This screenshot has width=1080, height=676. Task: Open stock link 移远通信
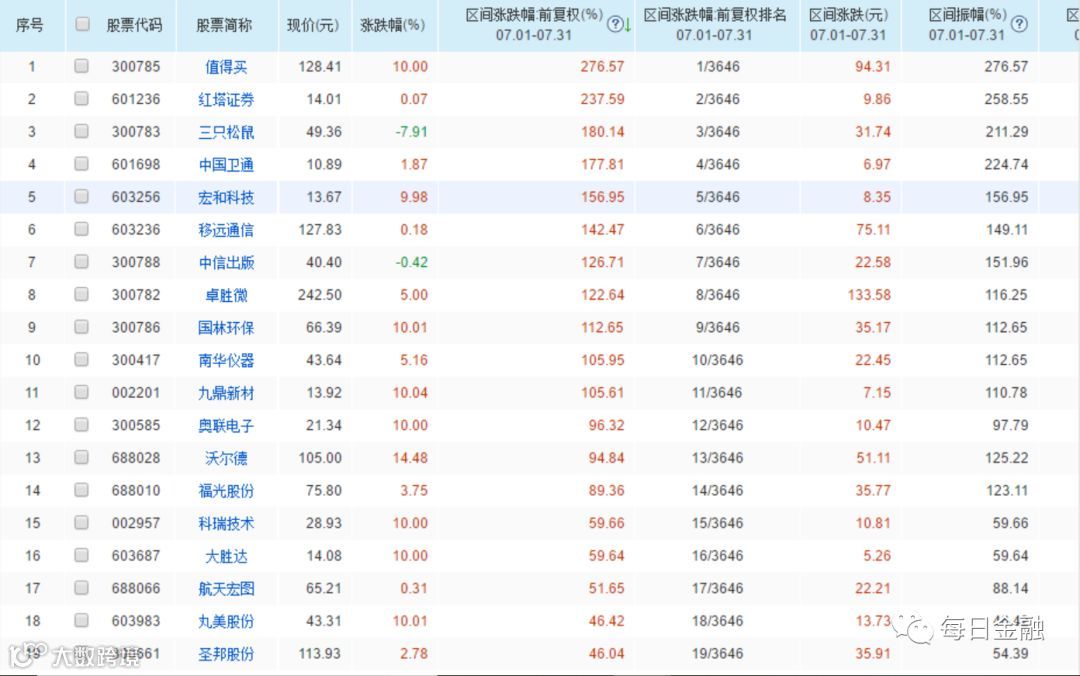[226, 229]
